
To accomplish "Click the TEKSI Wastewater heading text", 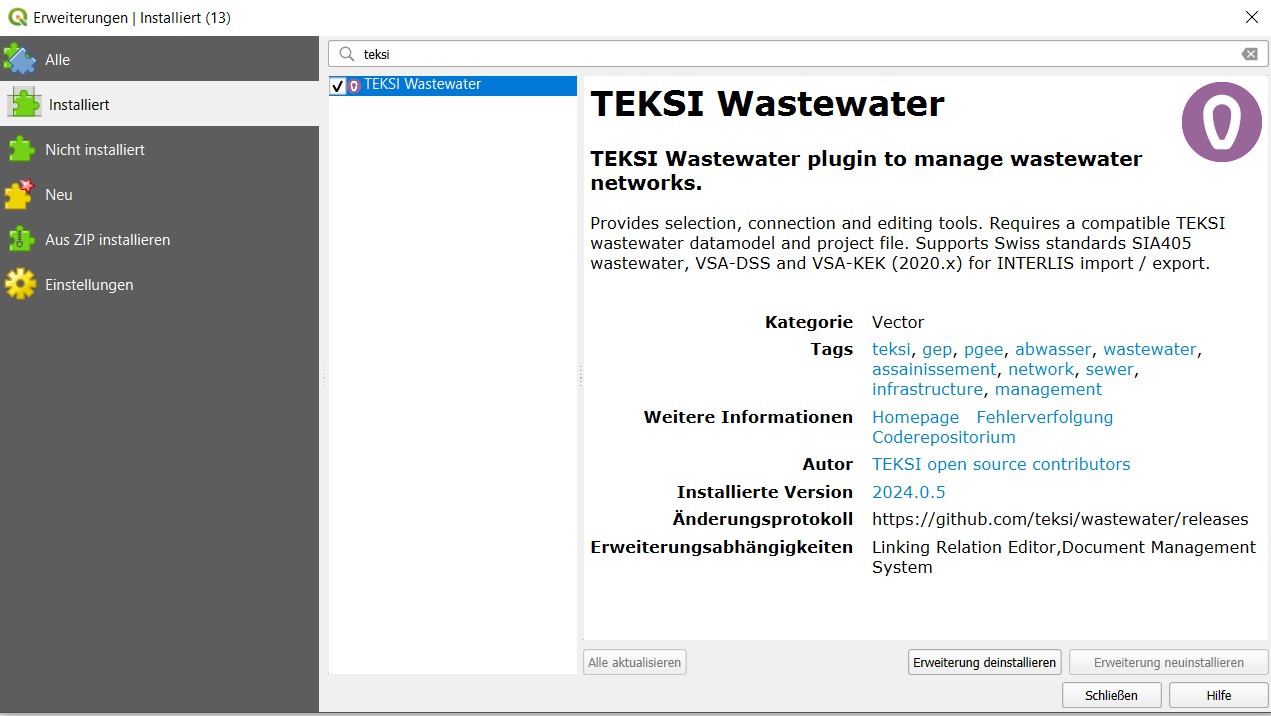I will pyautogui.click(x=767, y=103).
